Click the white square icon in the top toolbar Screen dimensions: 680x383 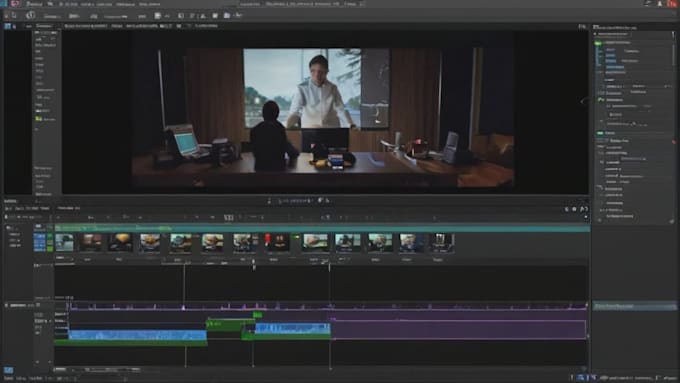[x=215, y=16]
